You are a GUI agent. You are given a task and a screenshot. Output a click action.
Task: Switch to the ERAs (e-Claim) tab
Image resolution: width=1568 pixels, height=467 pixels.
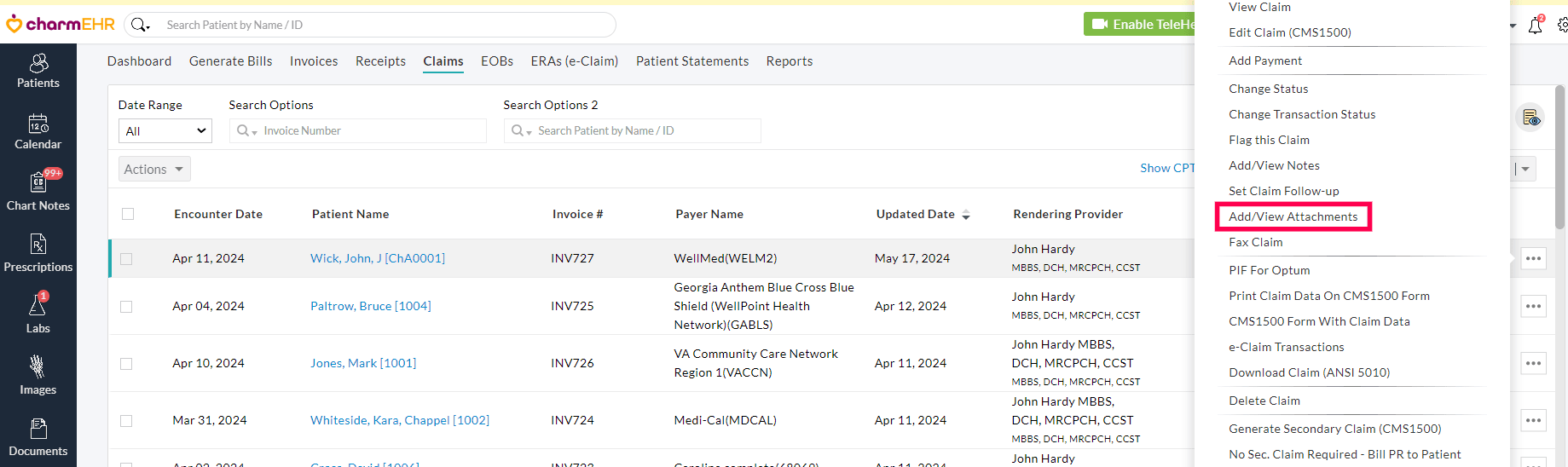click(x=575, y=61)
